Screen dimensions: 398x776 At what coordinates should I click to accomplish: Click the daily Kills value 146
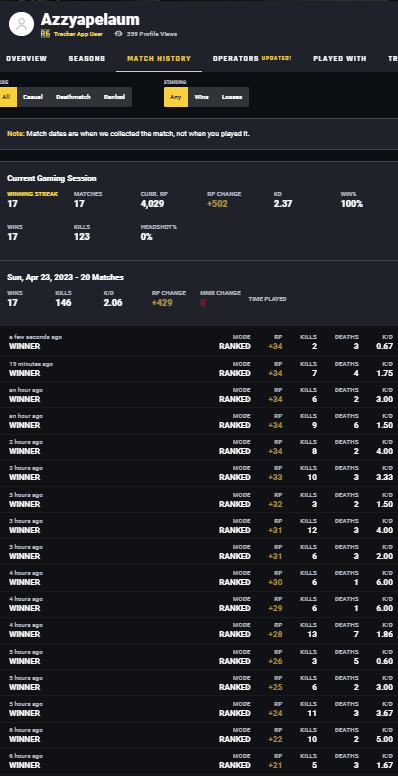63,302
